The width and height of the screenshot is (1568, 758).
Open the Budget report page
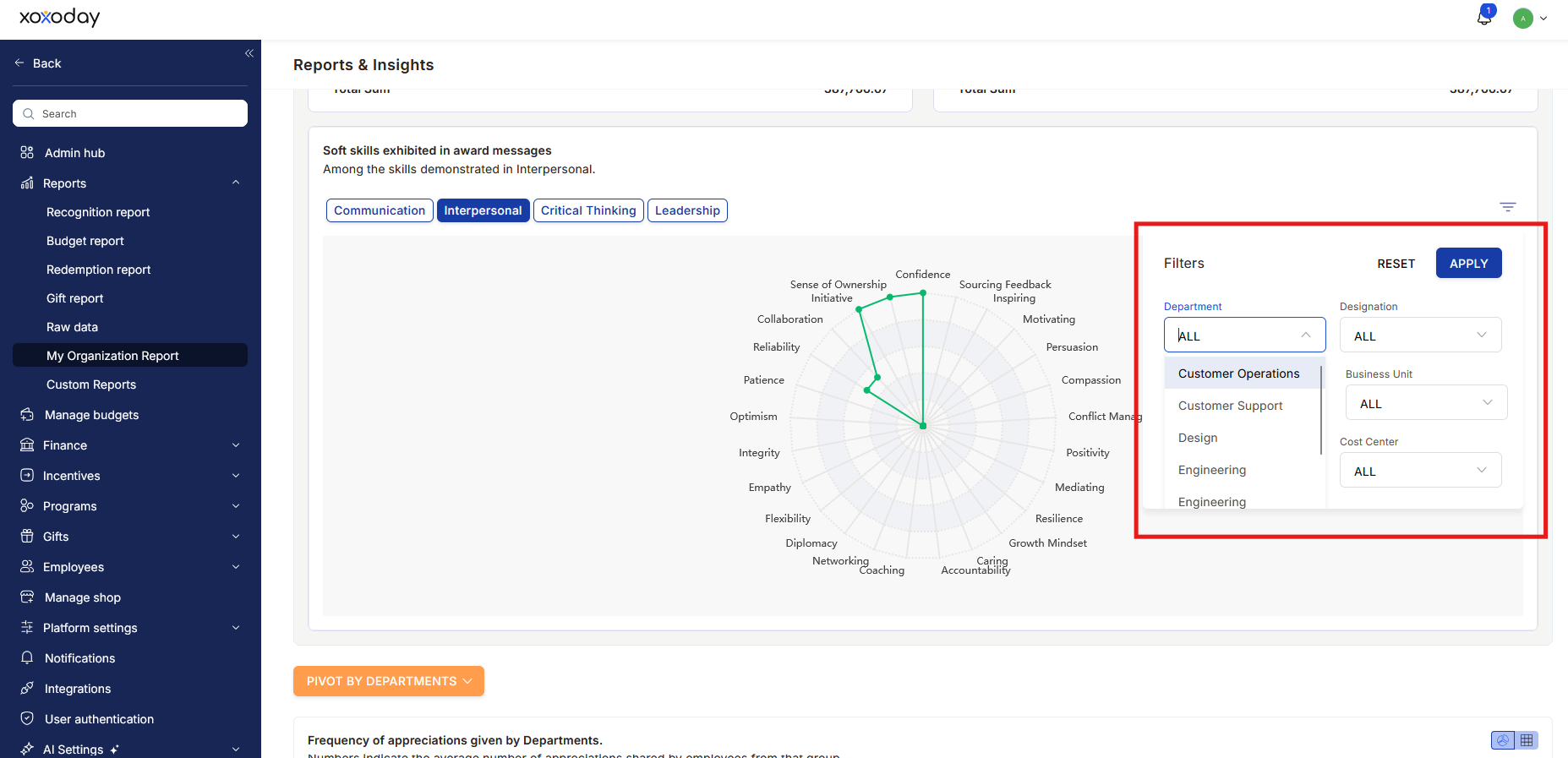pos(85,241)
